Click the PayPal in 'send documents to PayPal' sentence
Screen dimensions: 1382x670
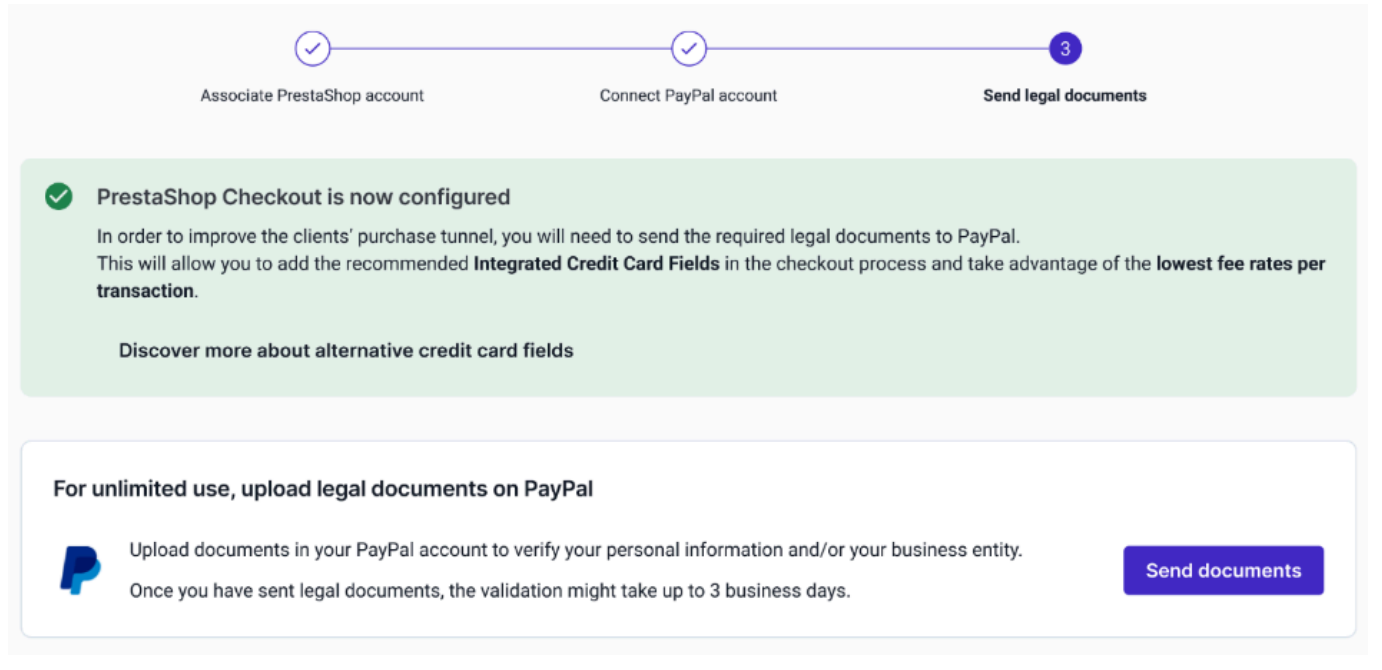click(988, 237)
